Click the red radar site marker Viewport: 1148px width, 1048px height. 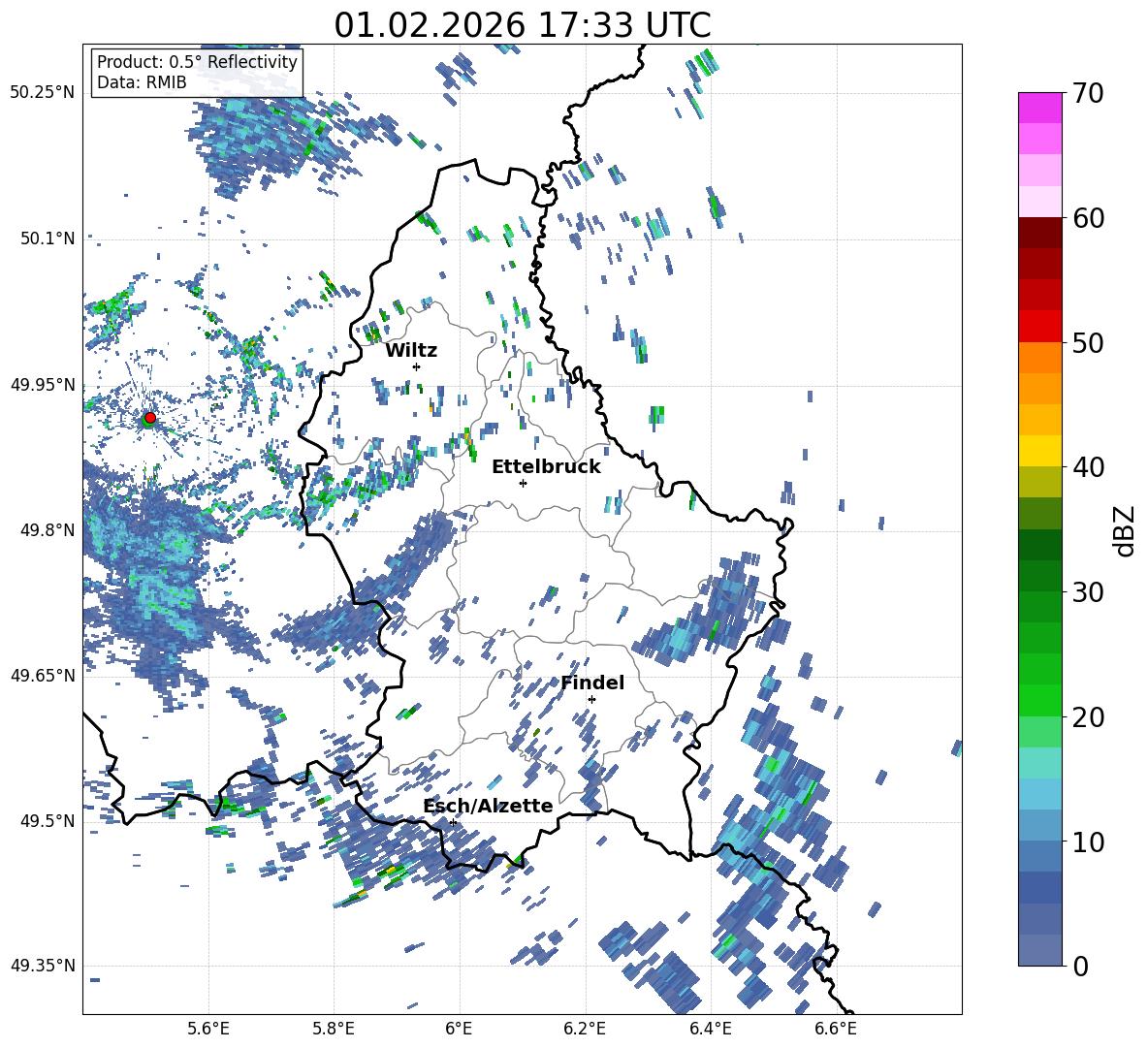coord(150,417)
